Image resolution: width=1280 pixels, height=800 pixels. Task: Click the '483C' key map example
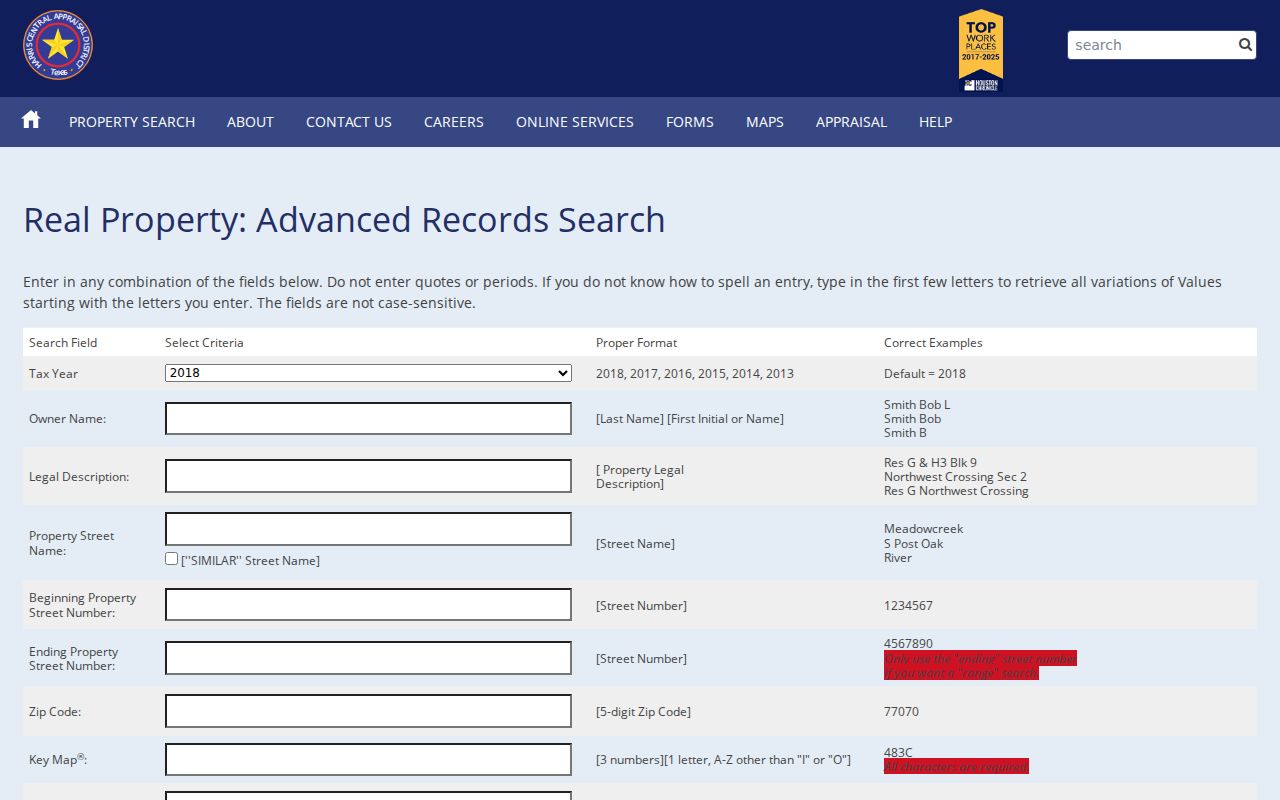pyautogui.click(x=898, y=752)
